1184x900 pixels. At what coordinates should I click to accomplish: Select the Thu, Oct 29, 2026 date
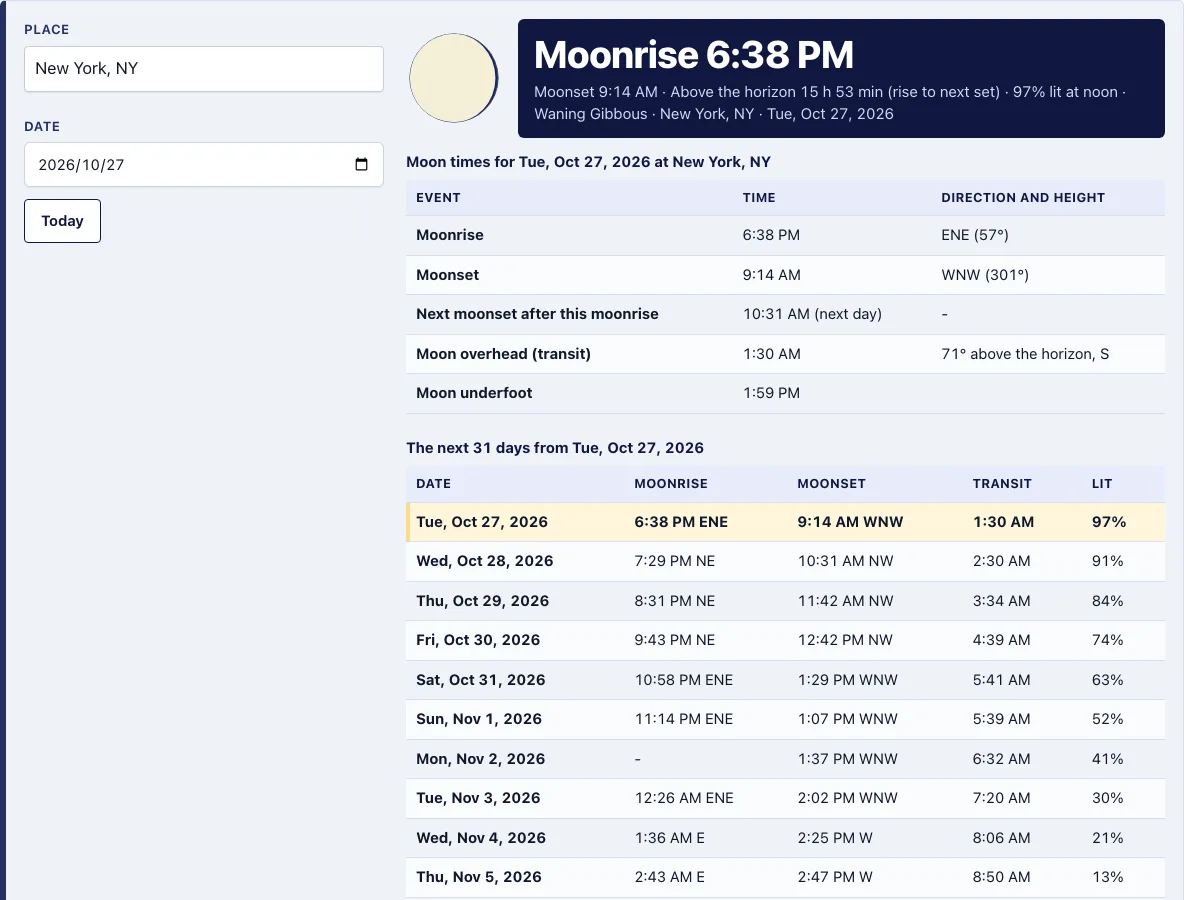click(482, 601)
